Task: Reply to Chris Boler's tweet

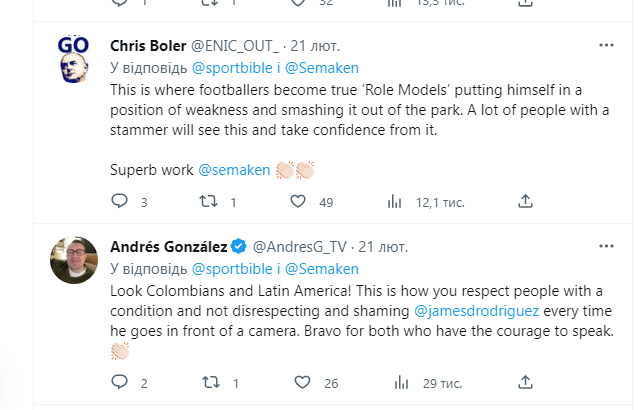Action: point(119,202)
